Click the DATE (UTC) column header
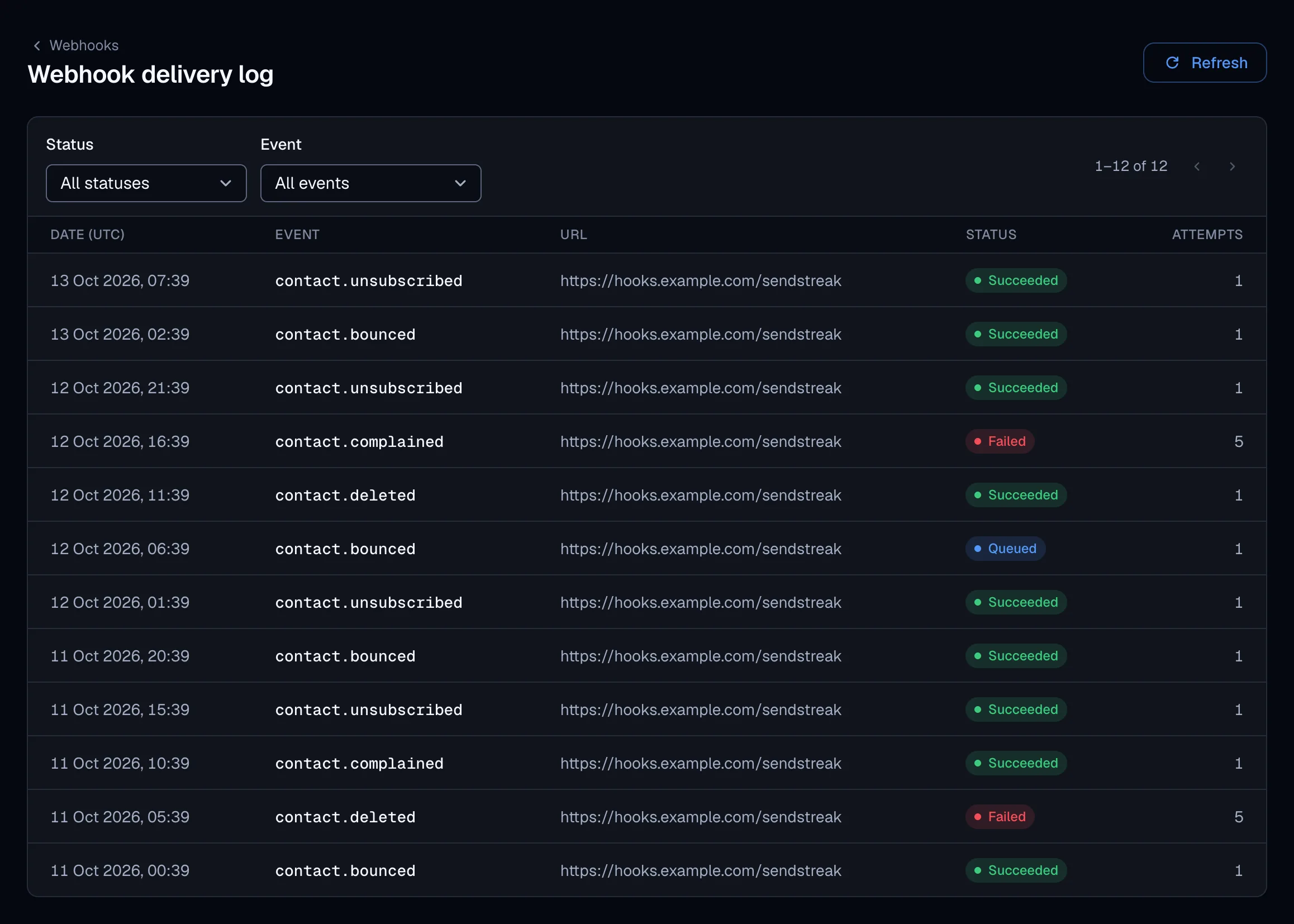The height and width of the screenshot is (924, 1294). click(88, 235)
